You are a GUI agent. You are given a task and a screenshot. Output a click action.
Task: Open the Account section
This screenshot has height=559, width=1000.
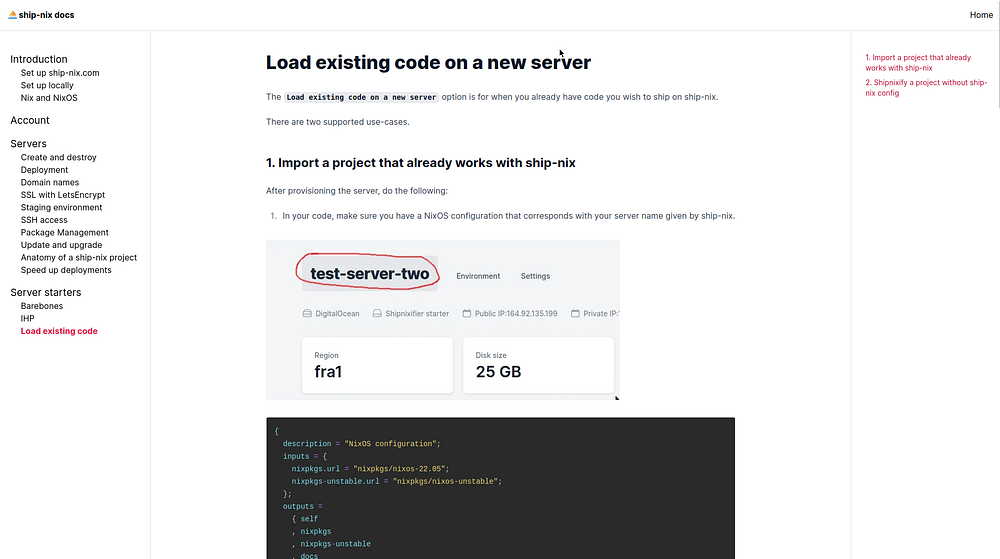pos(30,120)
